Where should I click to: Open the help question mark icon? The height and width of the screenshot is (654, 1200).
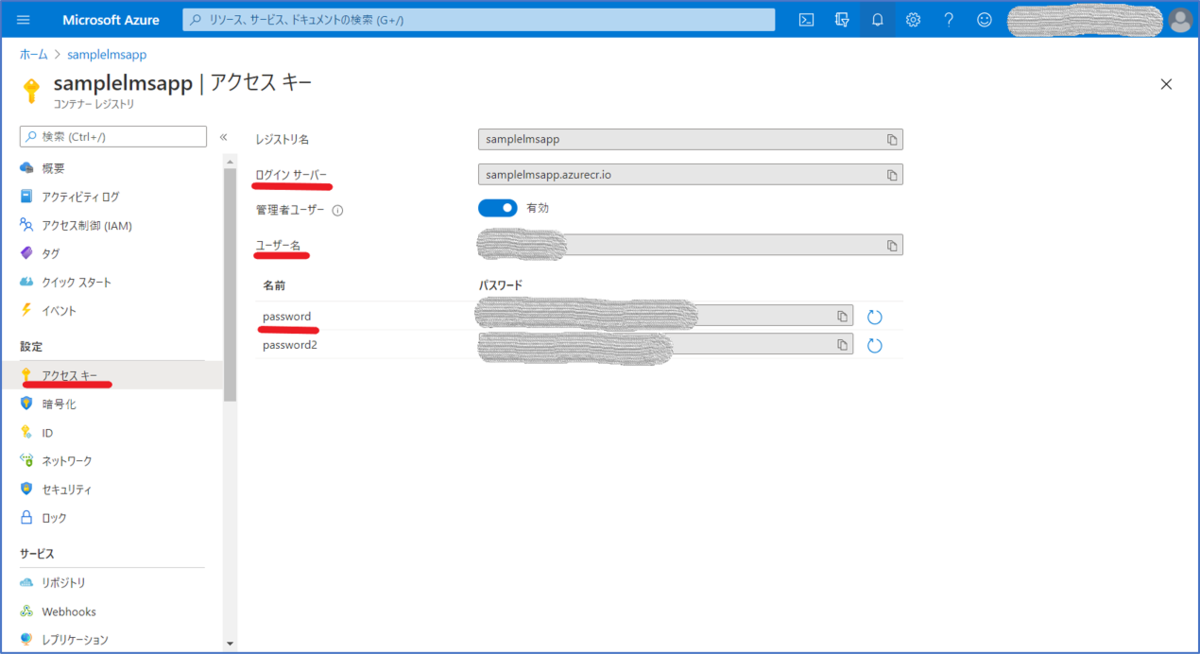click(x=949, y=20)
